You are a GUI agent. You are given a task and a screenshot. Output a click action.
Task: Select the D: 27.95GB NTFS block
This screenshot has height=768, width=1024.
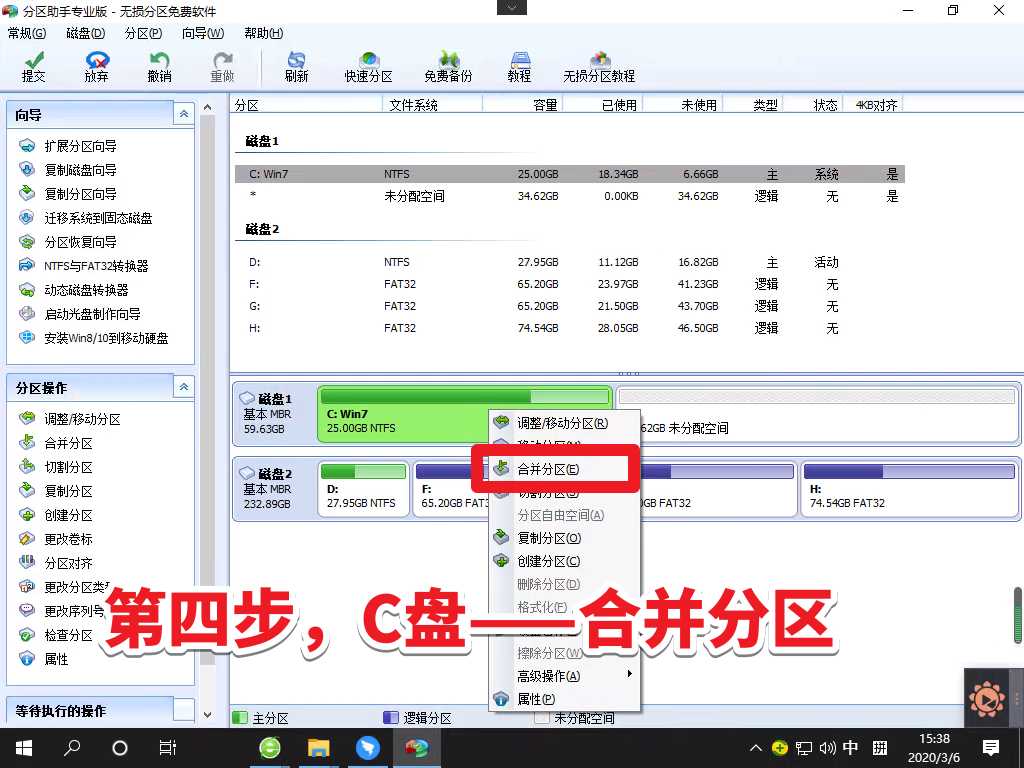coord(363,488)
